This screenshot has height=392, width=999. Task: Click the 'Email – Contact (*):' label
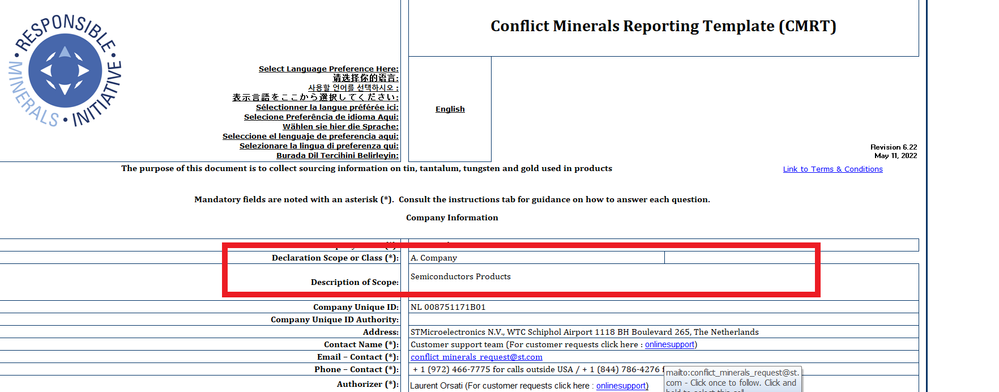(x=358, y=357)
